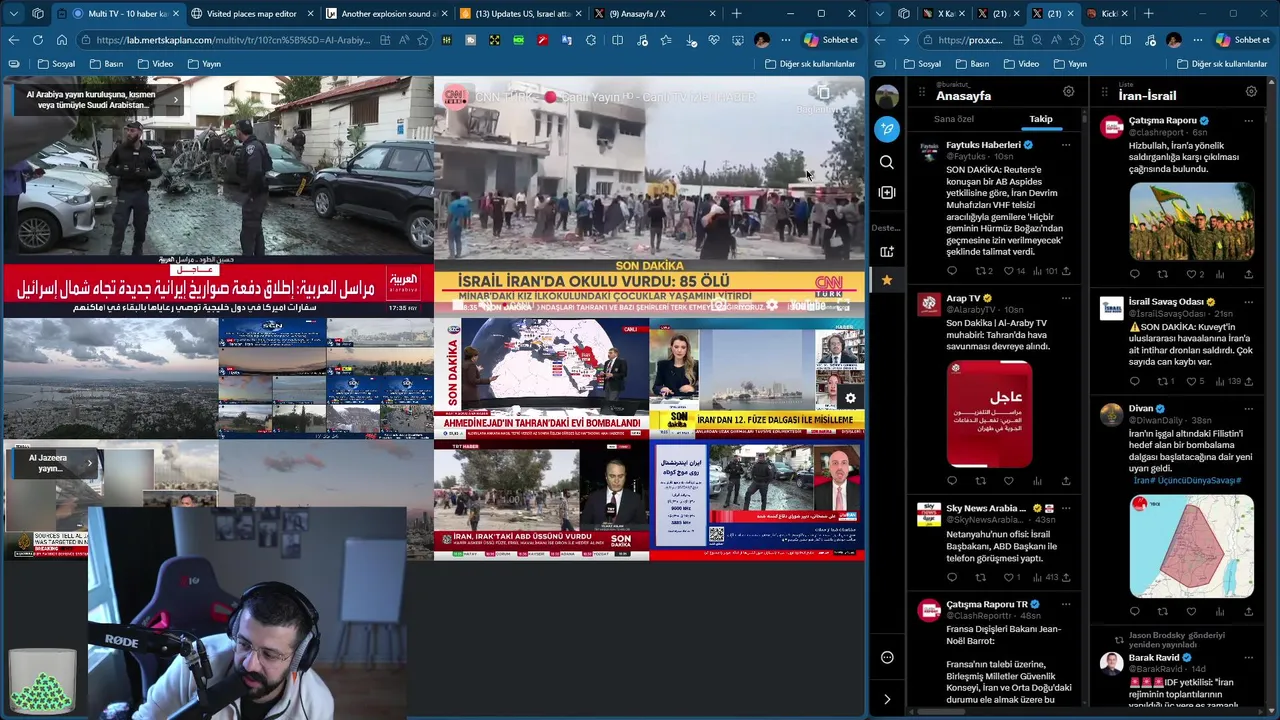Image resolution: width=1280 pixels, height=720 pixels.
Task: Click Sohbet et Copilot button in left browser
Action: (831, 40)
